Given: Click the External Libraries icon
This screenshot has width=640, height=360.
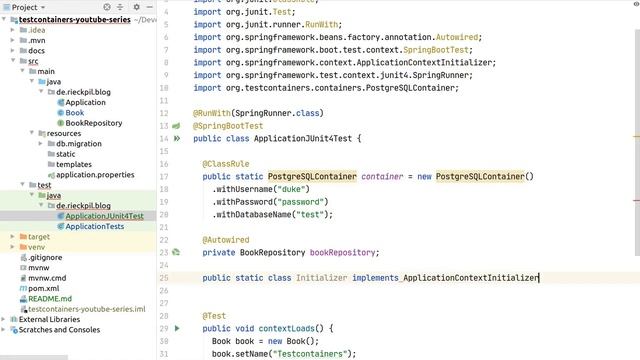Looking at the screenshot, I should (x=14, y=319).
